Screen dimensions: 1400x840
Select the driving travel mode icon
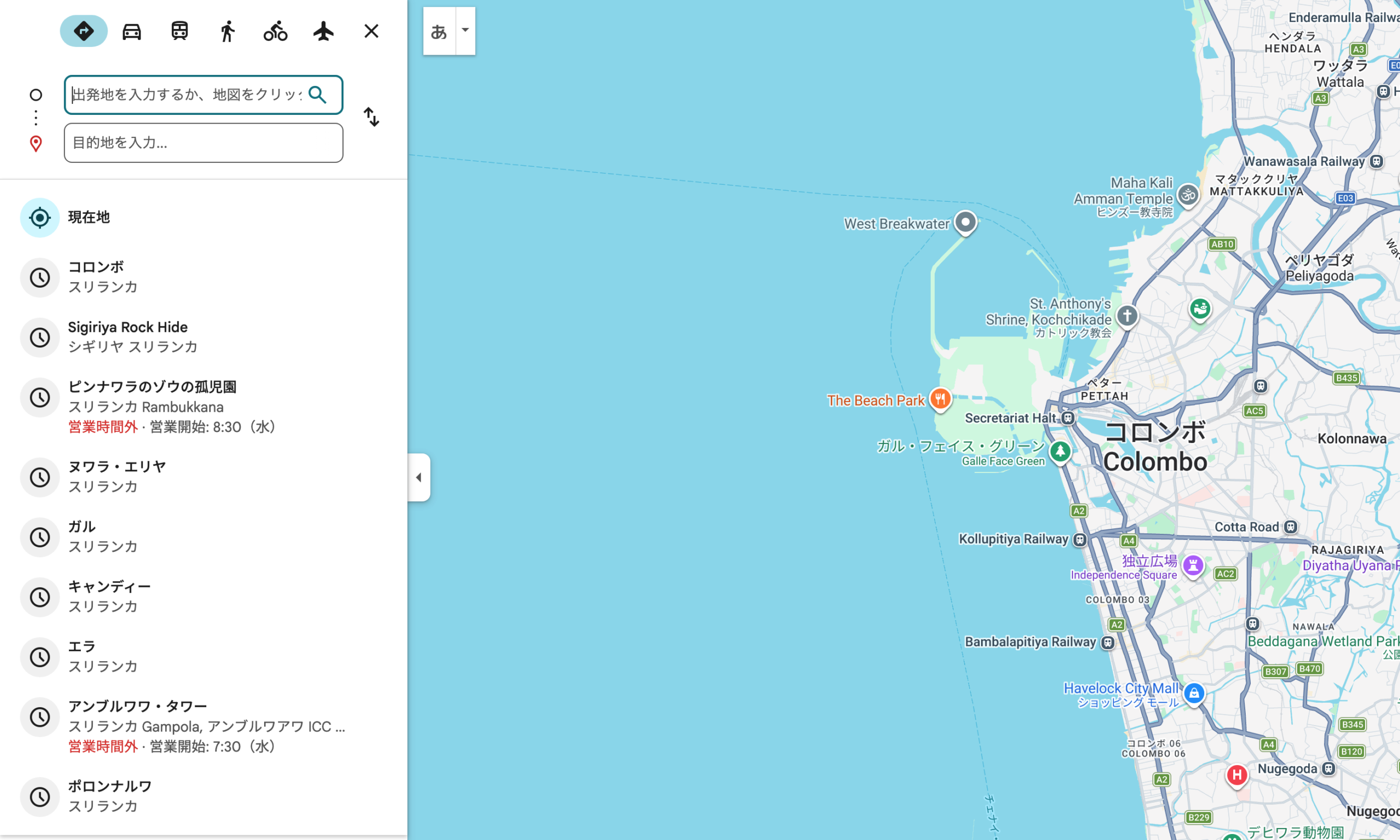(x=131, y=31)
